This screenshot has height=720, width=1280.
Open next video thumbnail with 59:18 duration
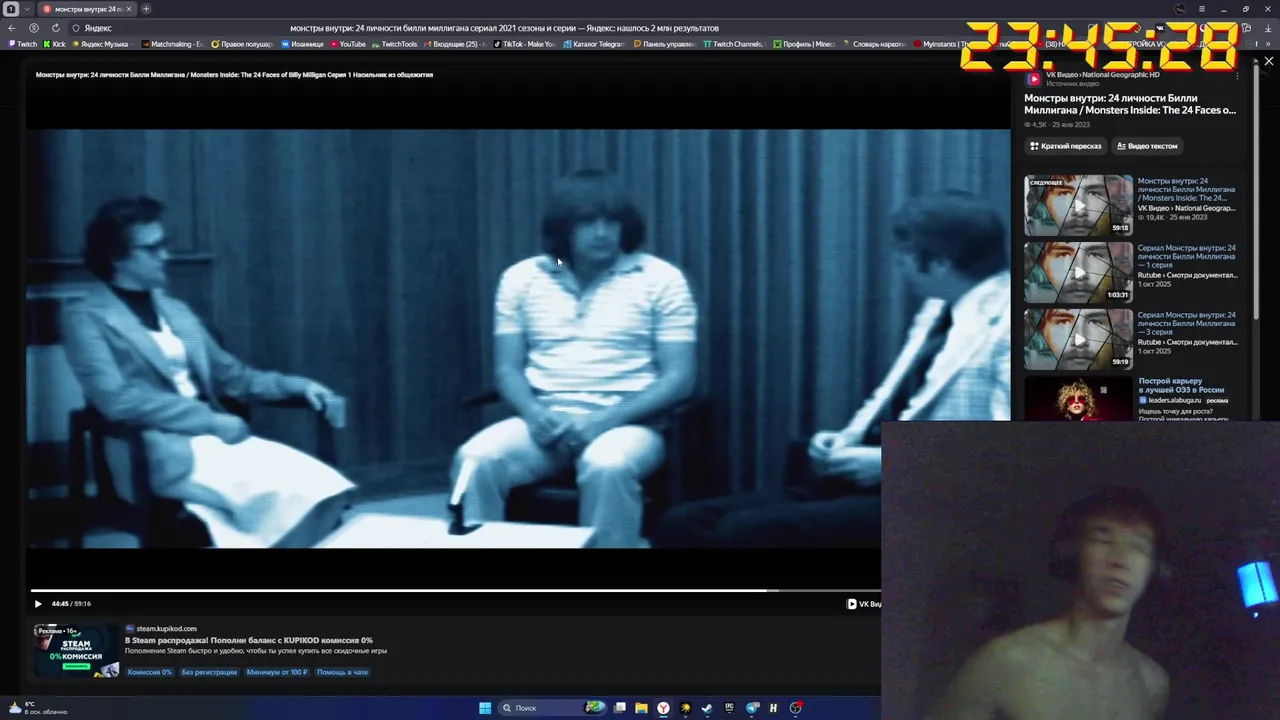[1078, 205]
